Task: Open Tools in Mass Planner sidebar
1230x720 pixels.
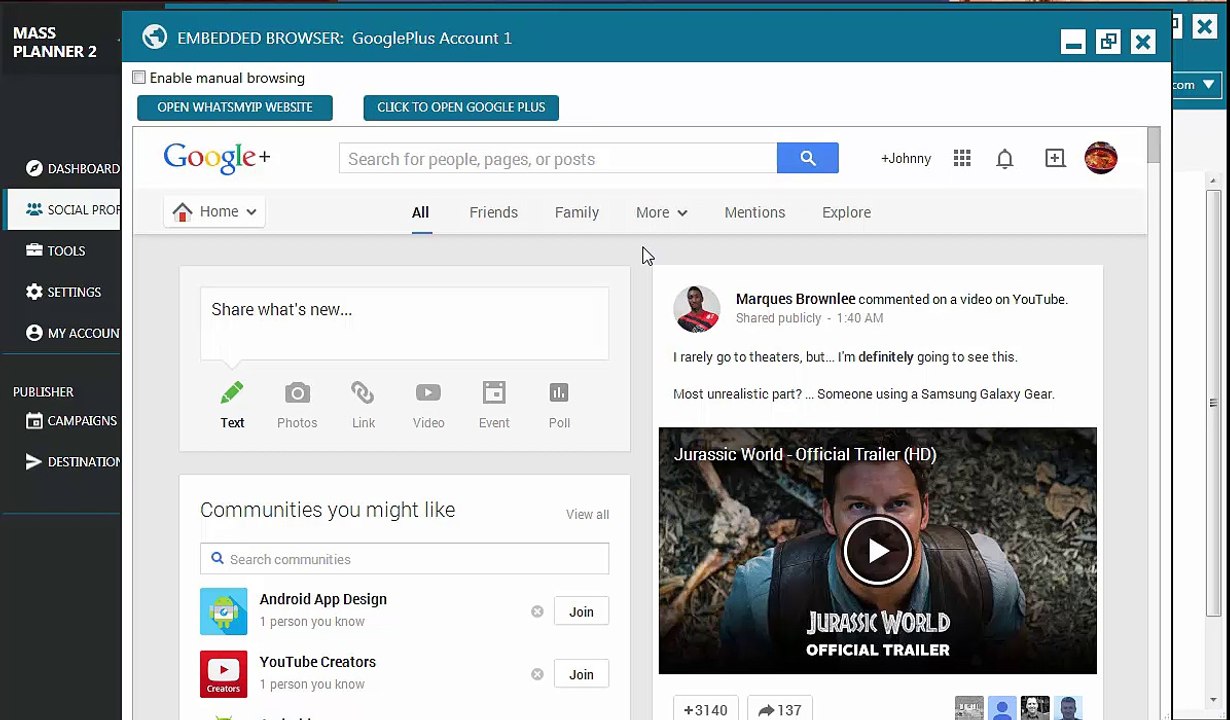Action: click(56, 251)
